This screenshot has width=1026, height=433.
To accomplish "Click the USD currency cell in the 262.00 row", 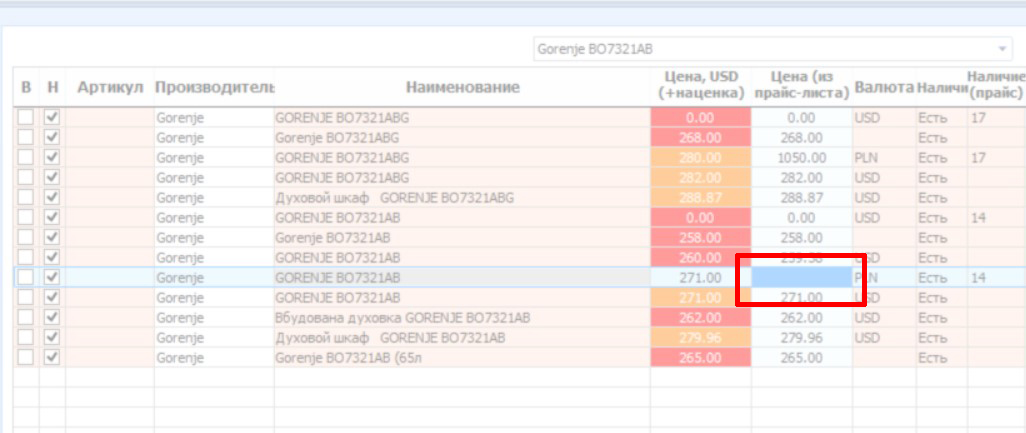I will coord(883,318).
